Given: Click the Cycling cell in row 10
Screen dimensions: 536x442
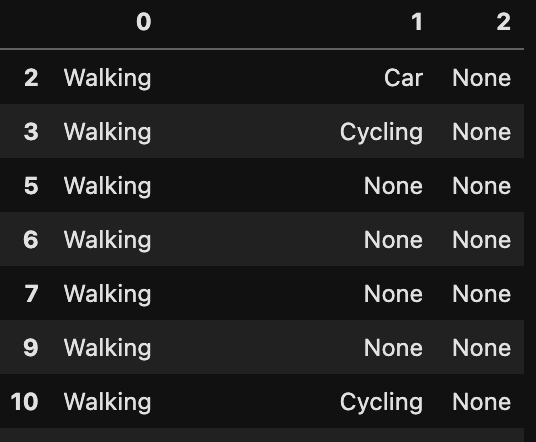Looking at the screenshot, I should 381,402.
